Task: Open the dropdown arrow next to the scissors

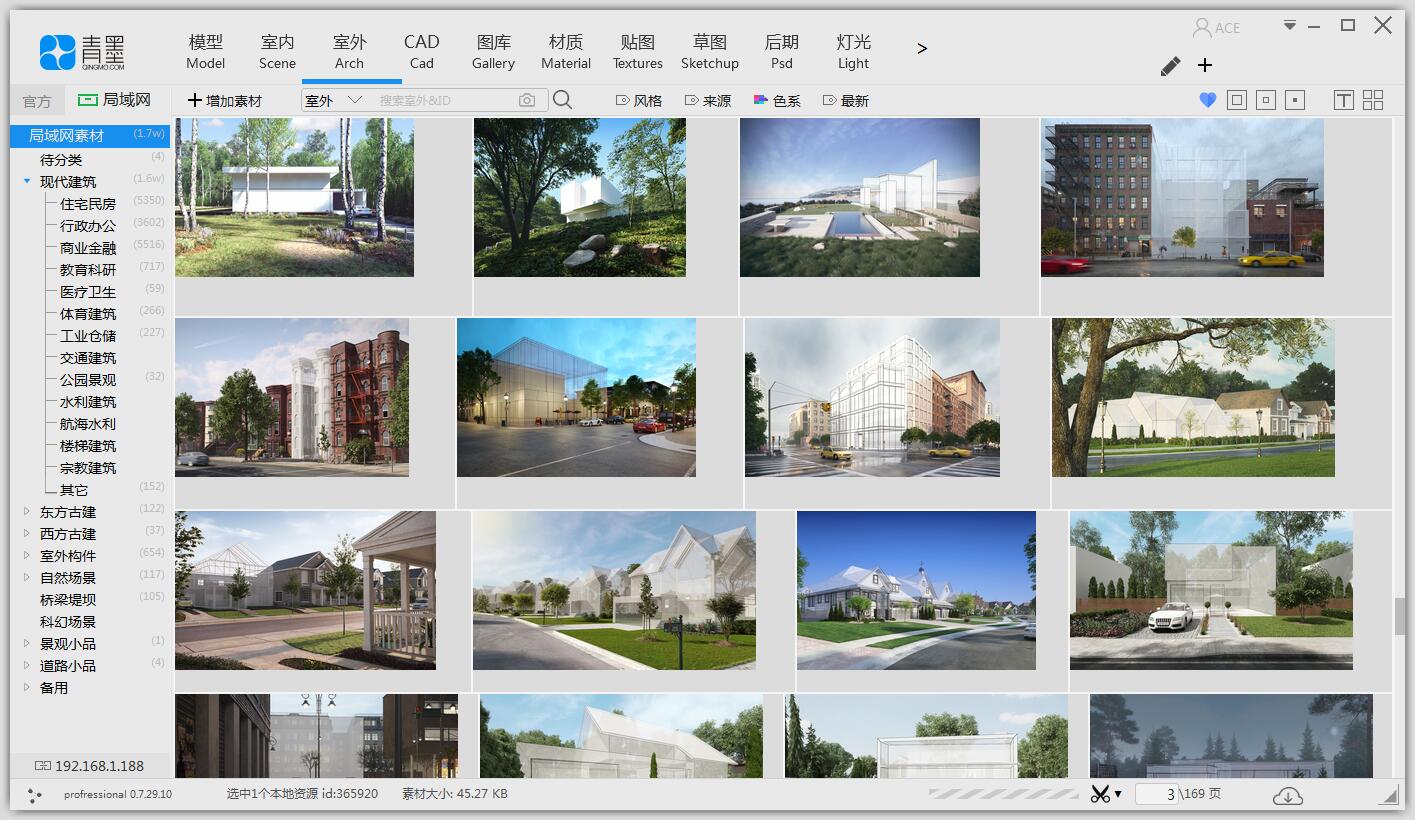Action: [1118, 795]
